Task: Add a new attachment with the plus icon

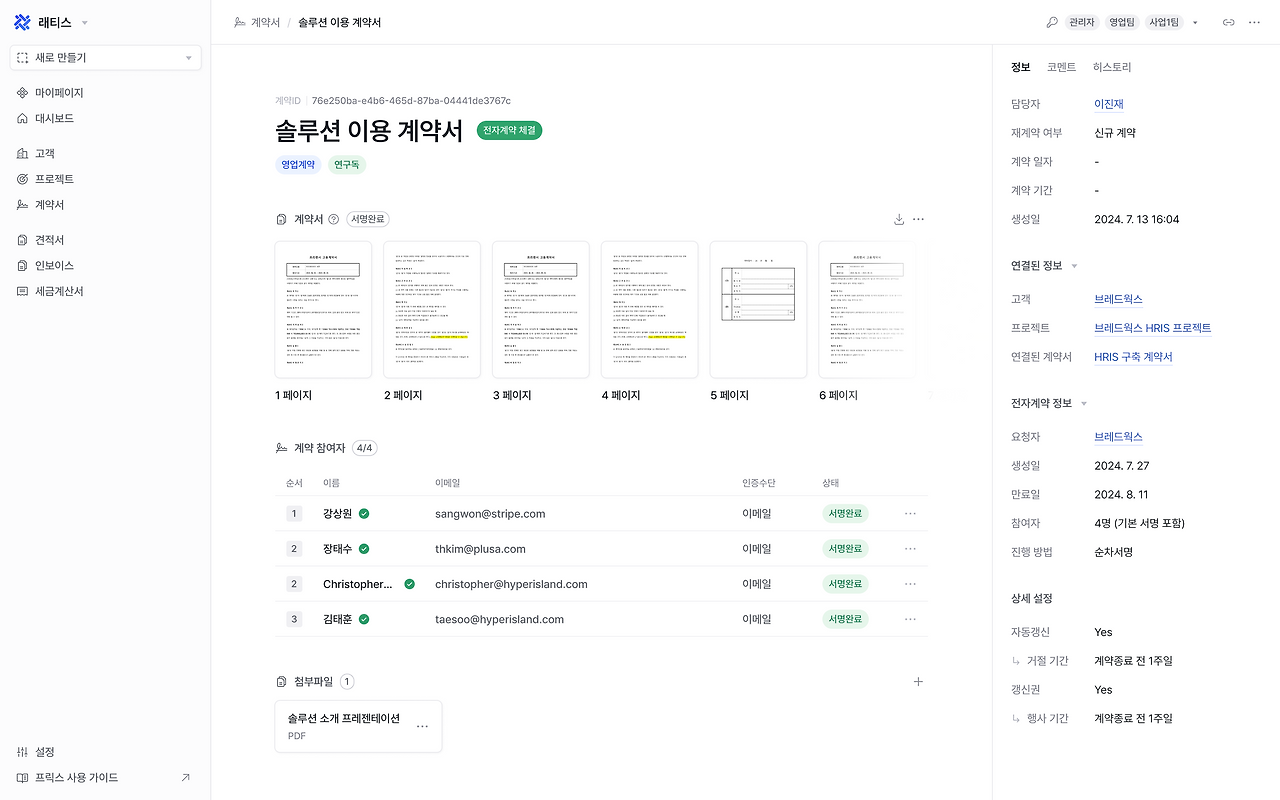Action: [x=918, y=681]
